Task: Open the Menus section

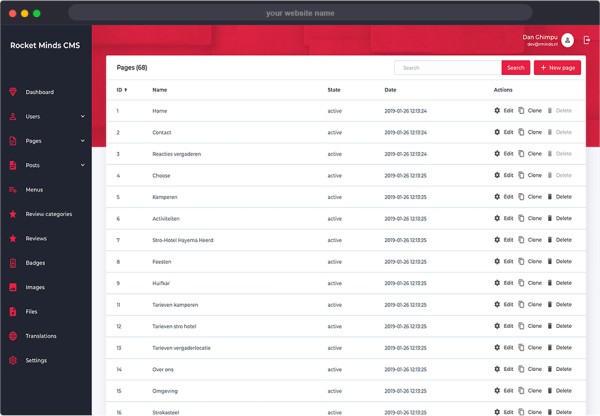Action: coord(34,189)
